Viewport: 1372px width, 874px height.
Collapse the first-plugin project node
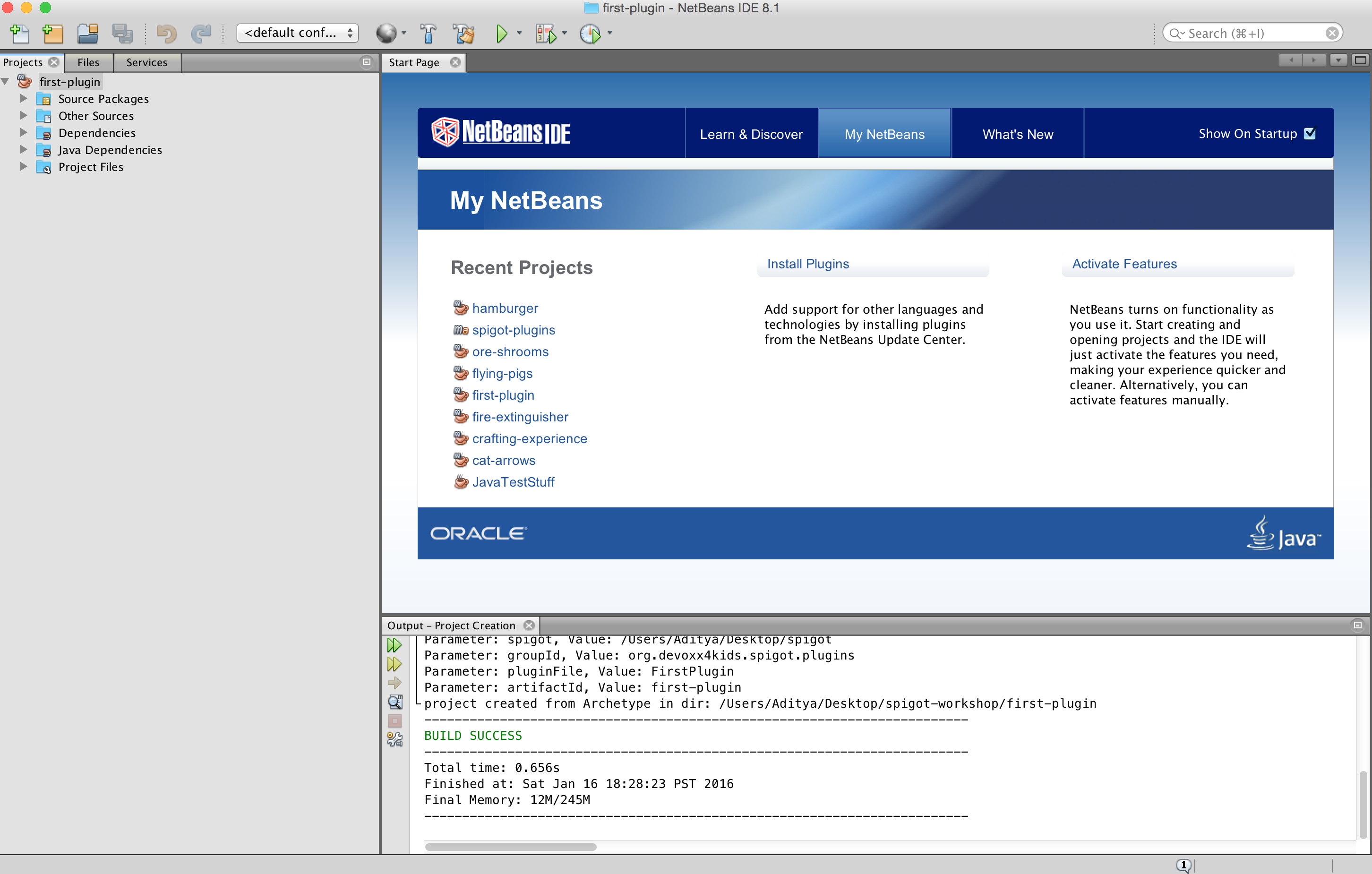[x=5, y=81]
